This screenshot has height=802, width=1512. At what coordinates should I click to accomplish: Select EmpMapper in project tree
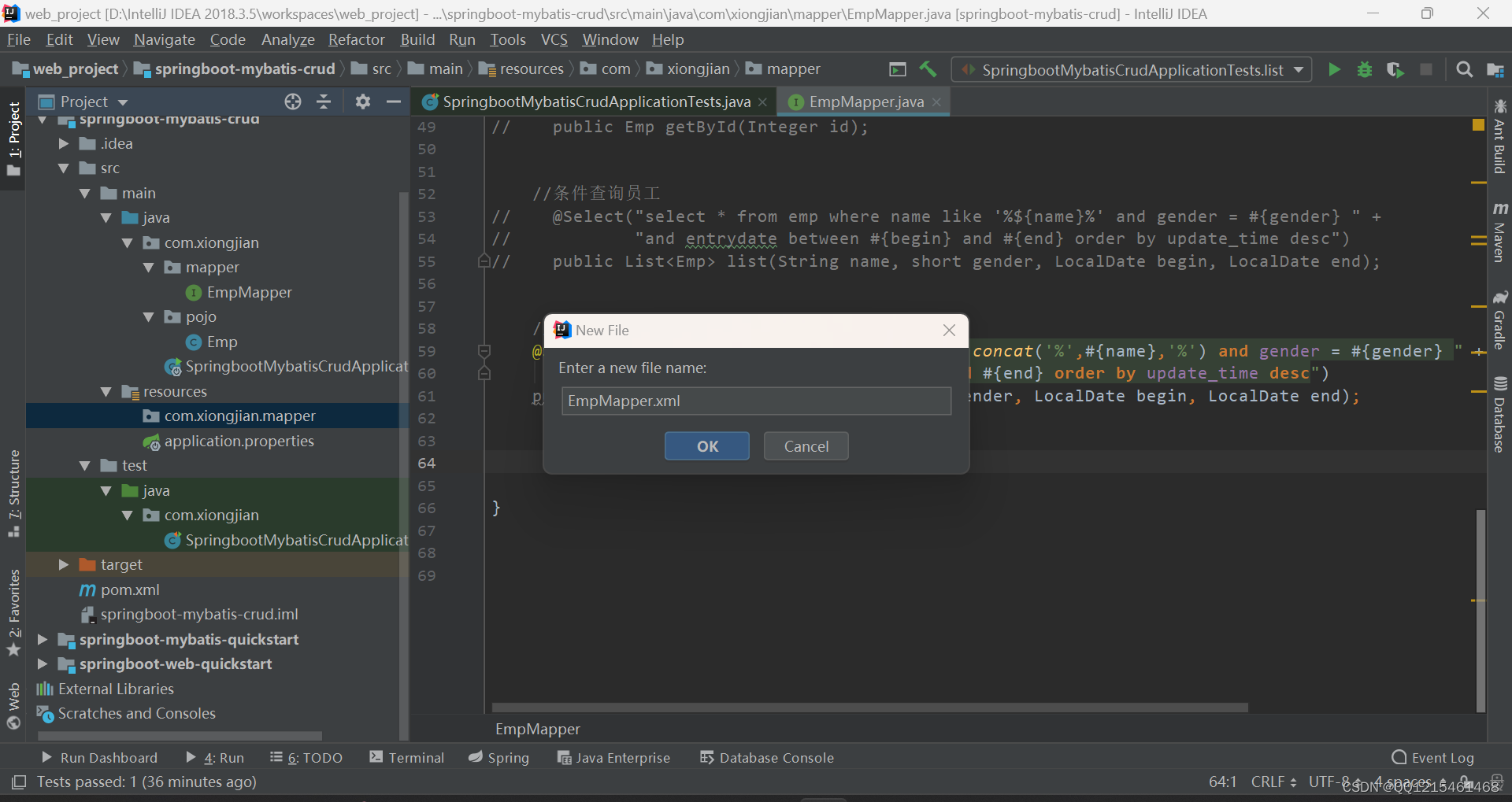click(x=249, y=292)
